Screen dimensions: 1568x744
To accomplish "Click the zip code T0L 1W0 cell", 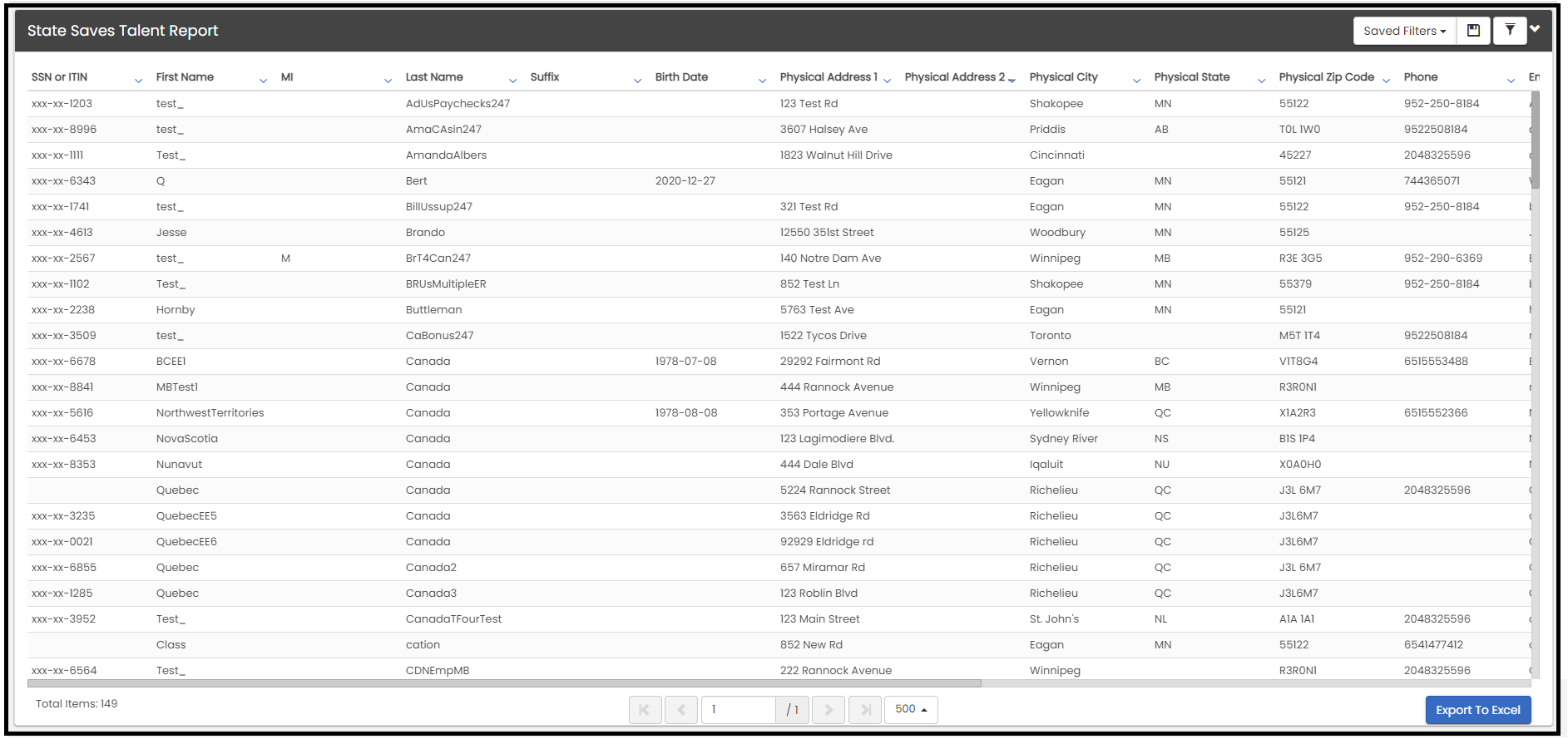I will [1299, 130].
